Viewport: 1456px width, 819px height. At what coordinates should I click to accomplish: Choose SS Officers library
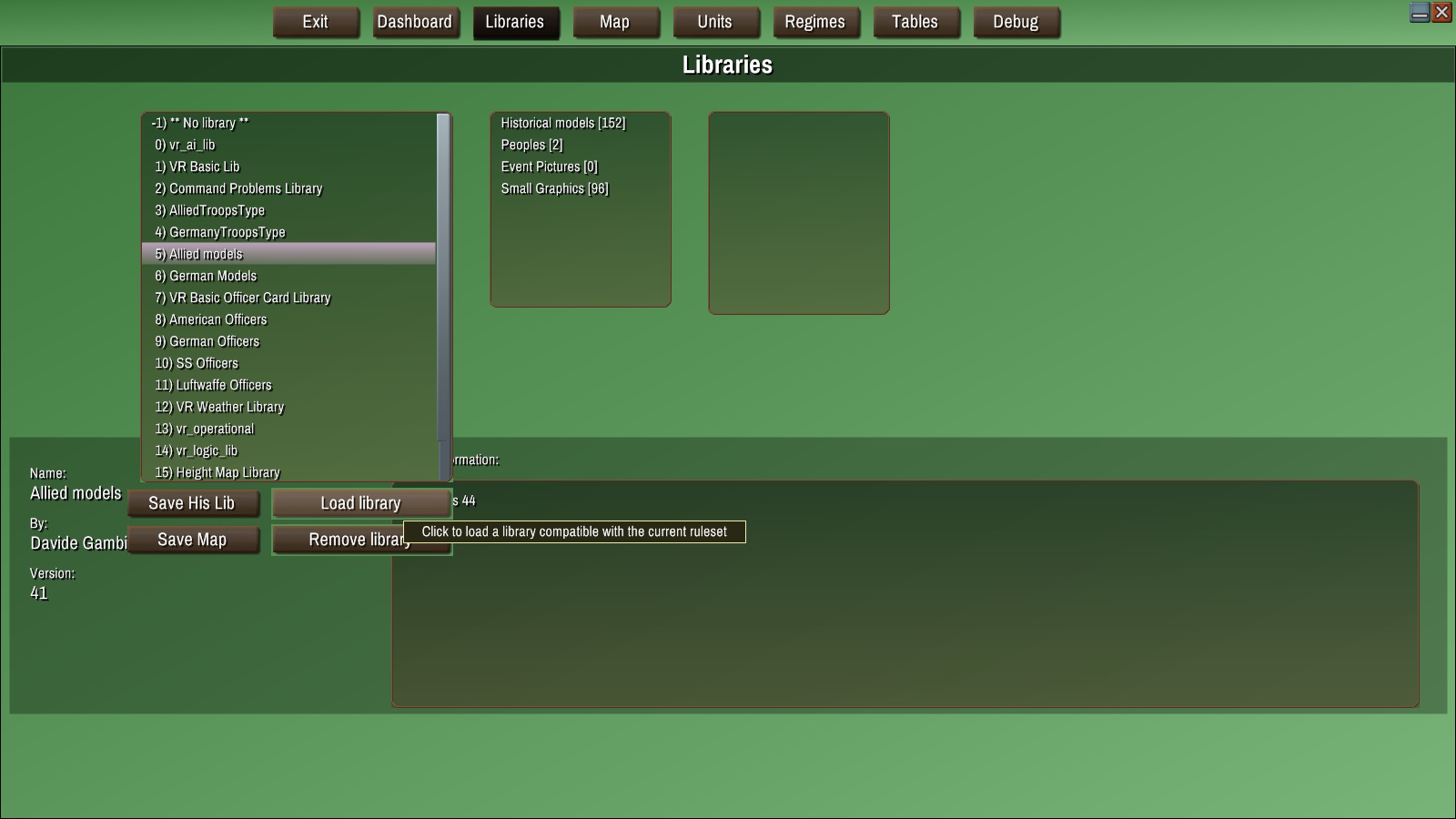pyautogui.click(x=289, y=363)
